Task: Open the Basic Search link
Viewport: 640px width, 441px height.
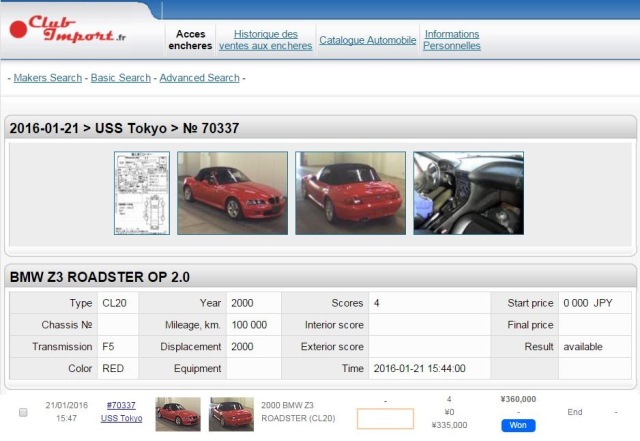Action: pos(120,78)
